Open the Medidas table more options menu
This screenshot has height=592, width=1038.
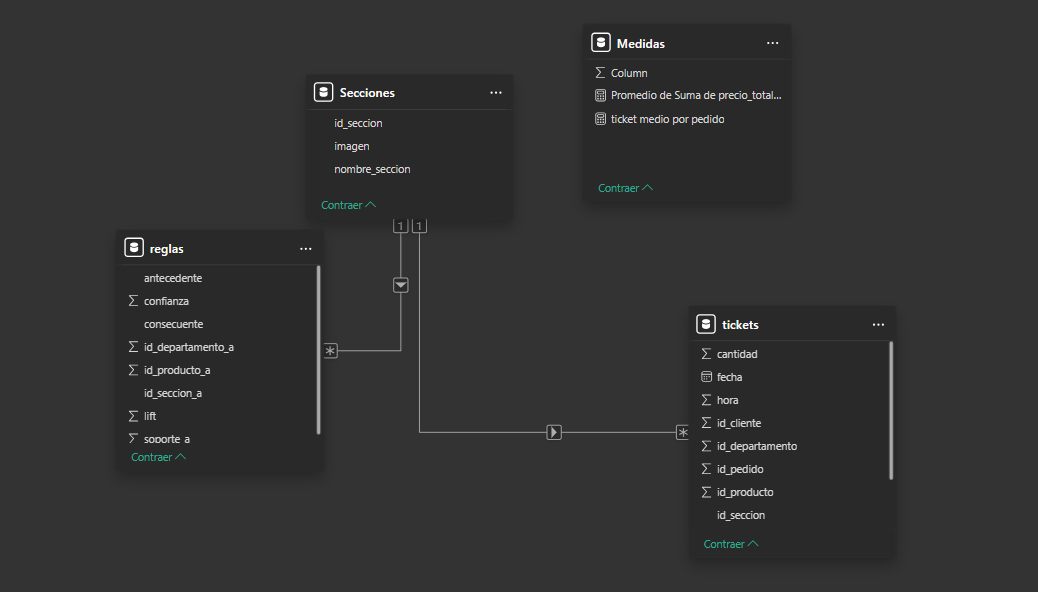coord(772,43)
